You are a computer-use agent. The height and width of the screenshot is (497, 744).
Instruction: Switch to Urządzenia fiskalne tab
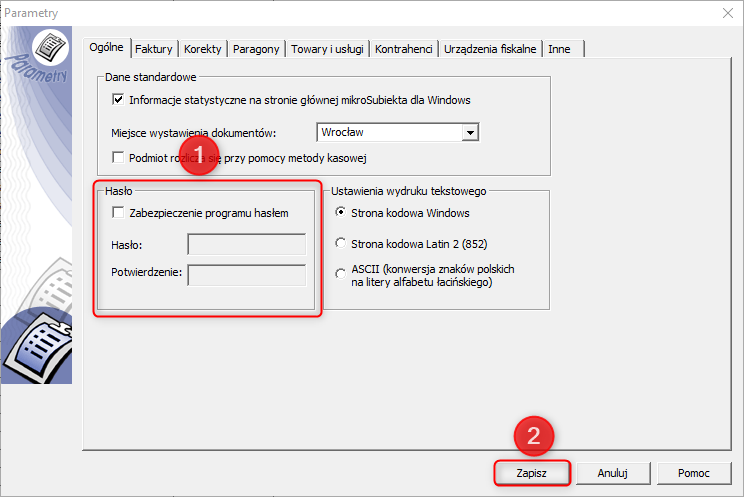click(x=490, y=49)
